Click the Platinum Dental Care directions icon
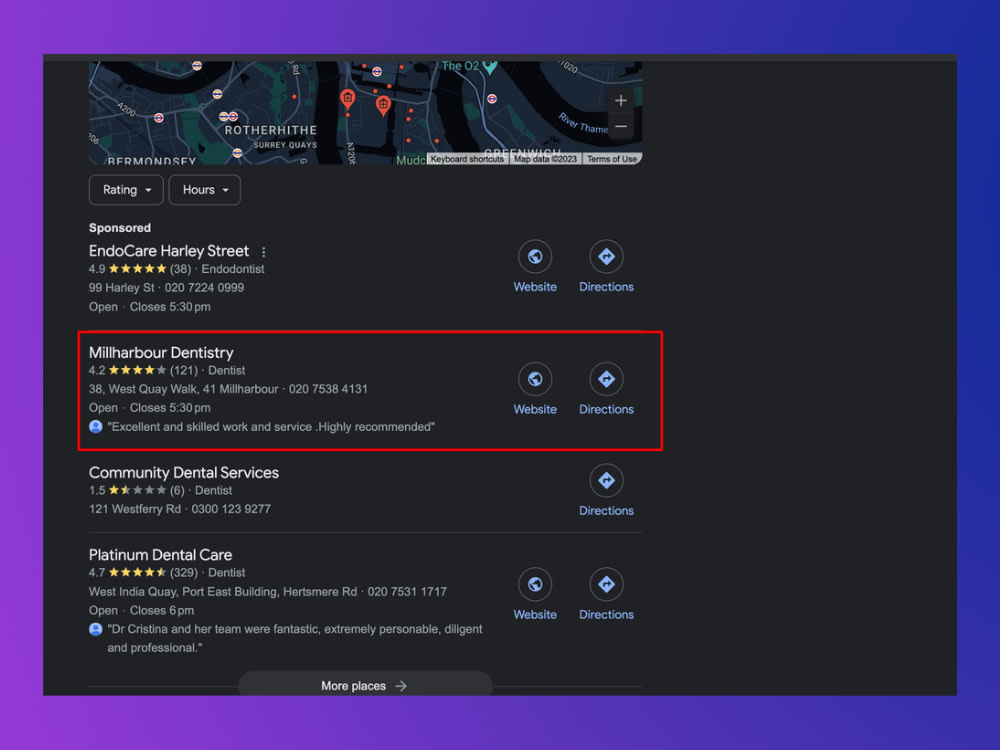 607,584
